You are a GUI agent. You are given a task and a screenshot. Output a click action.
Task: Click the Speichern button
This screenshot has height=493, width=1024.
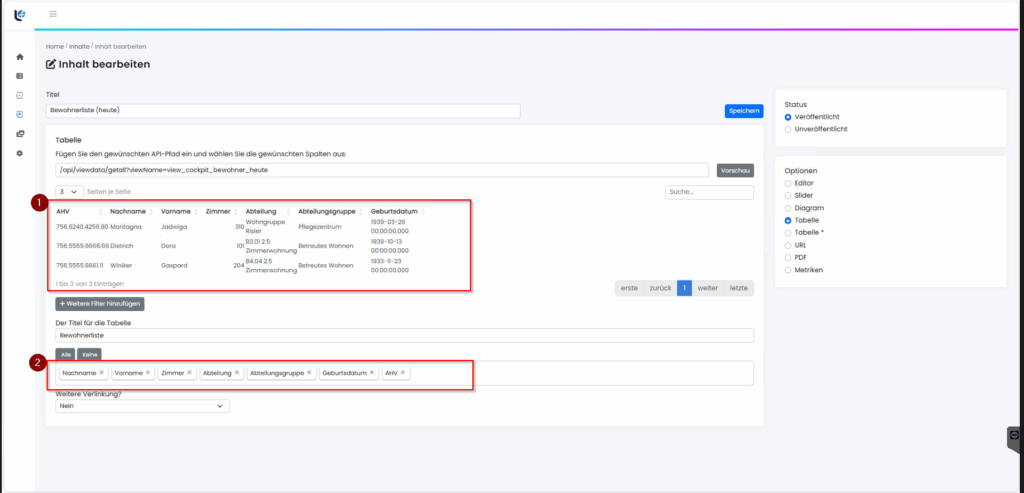click(743, 111)
